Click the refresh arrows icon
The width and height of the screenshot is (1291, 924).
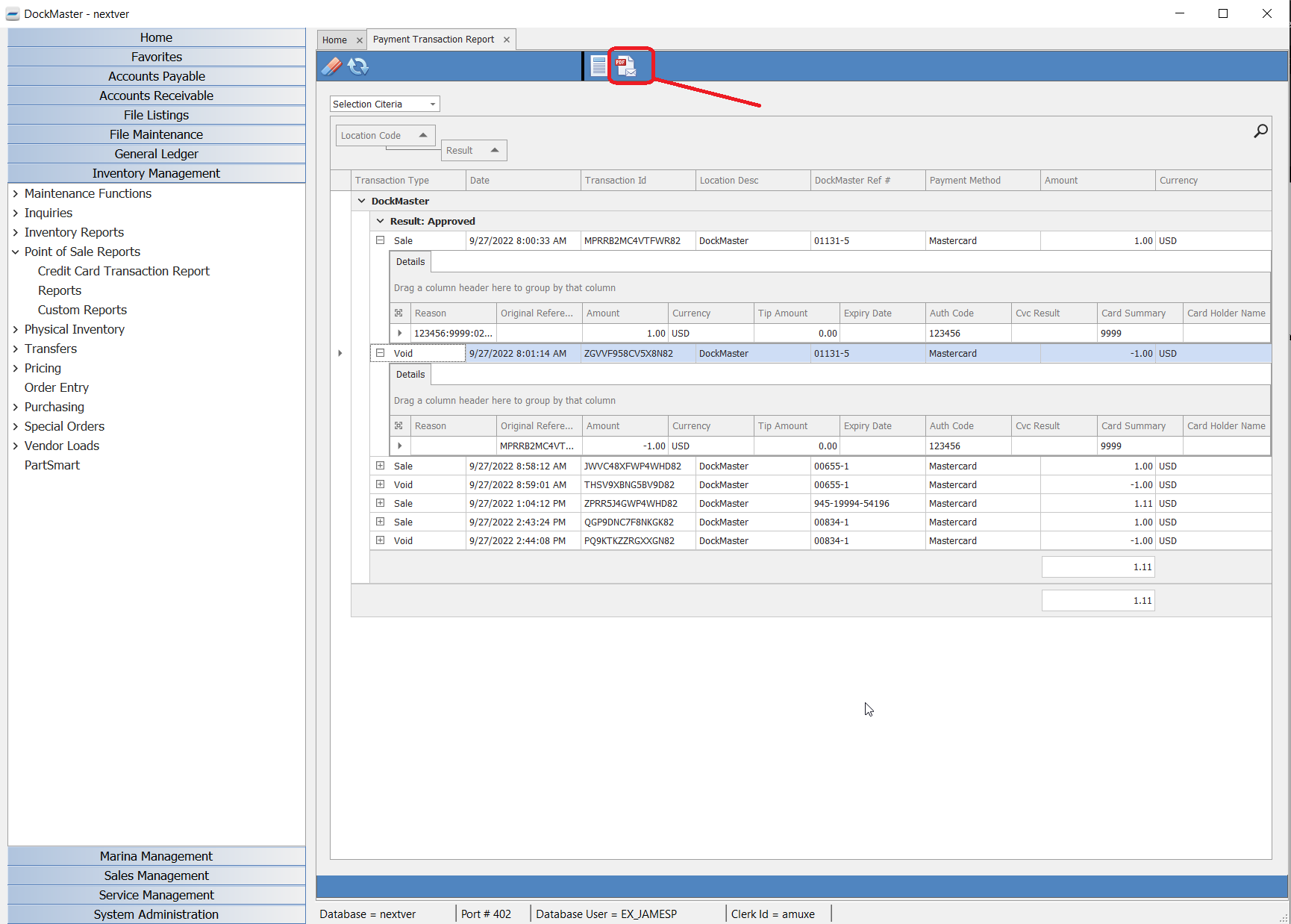click(358, 66)
